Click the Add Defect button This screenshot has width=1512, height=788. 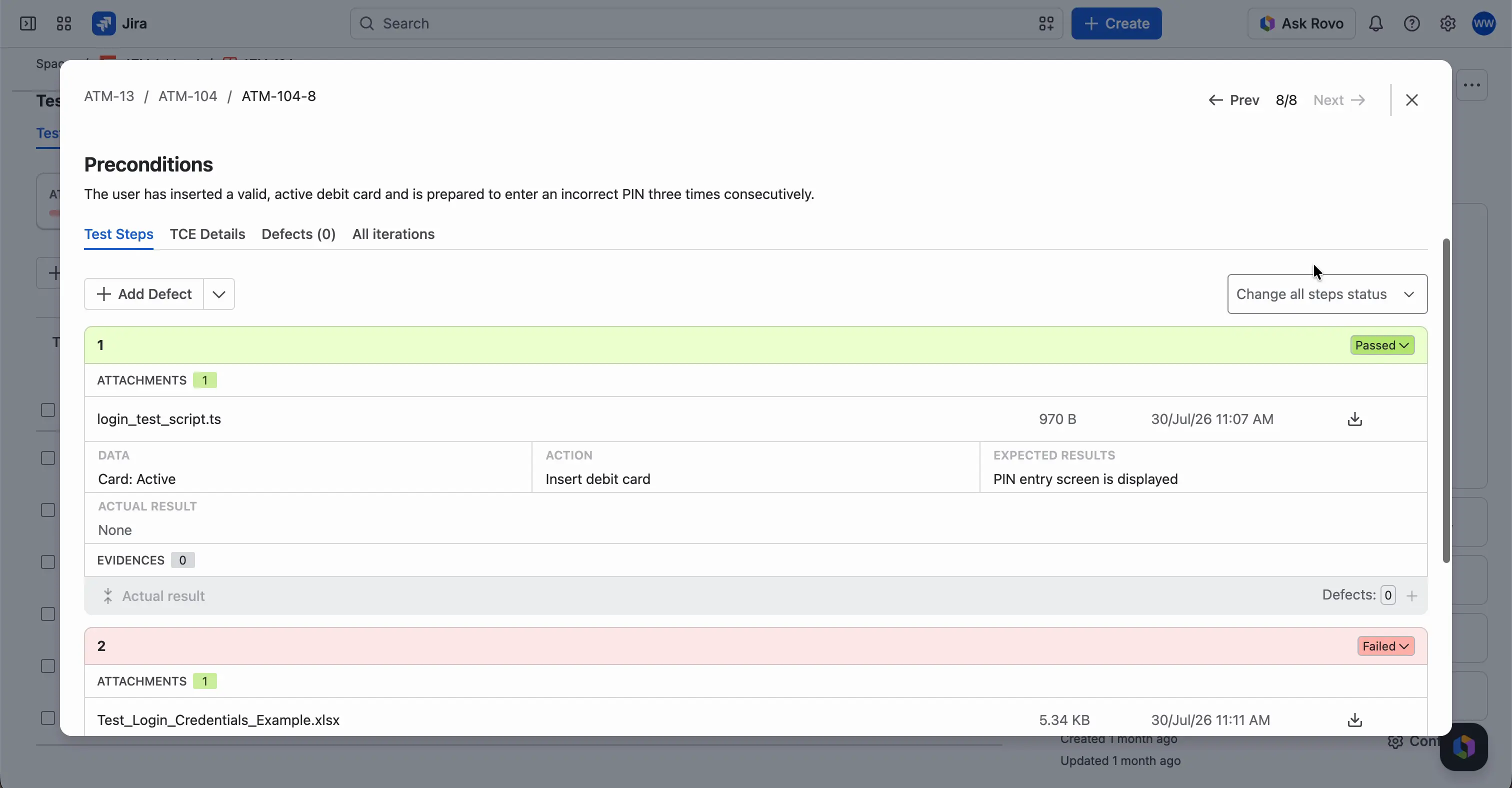[x=144, y=294]
